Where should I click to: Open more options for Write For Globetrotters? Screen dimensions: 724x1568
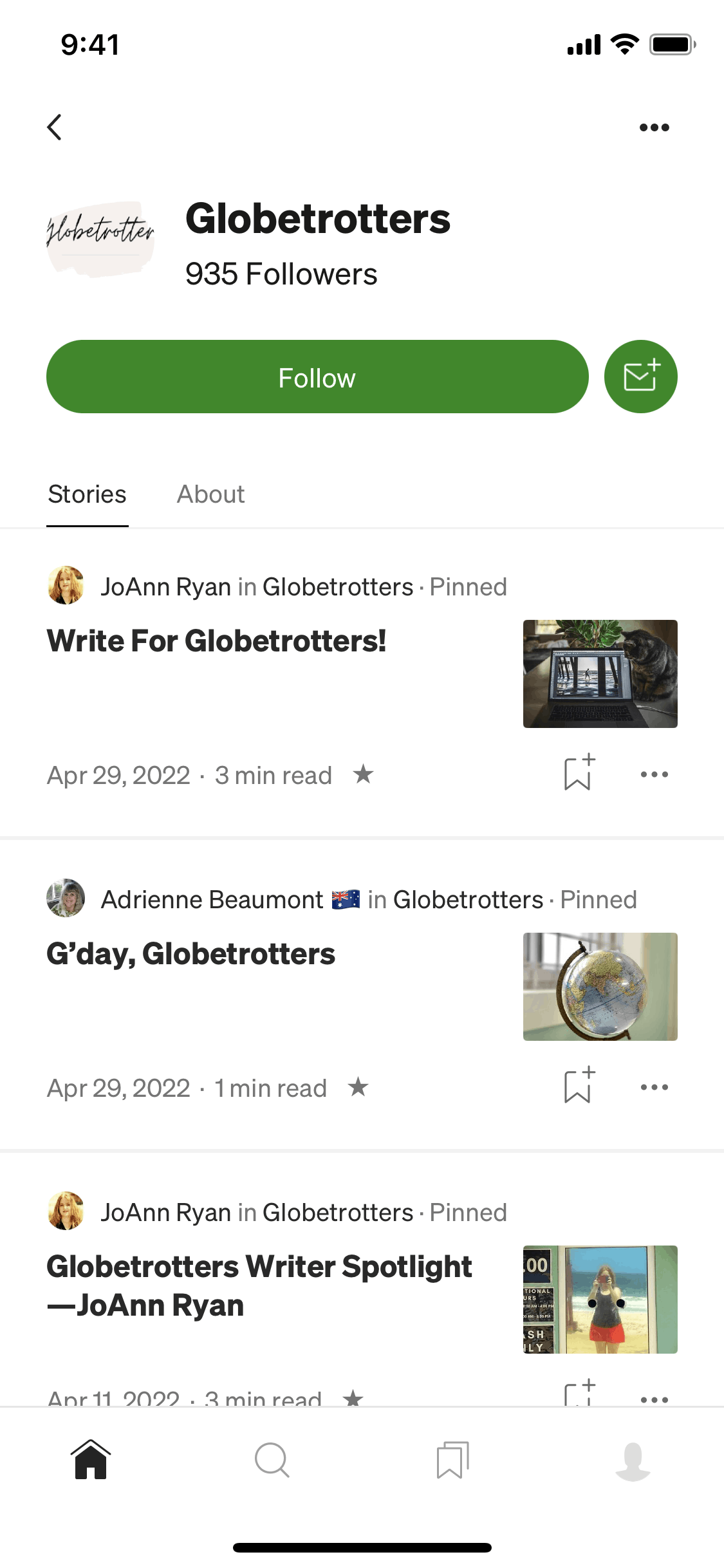point(654,774)
